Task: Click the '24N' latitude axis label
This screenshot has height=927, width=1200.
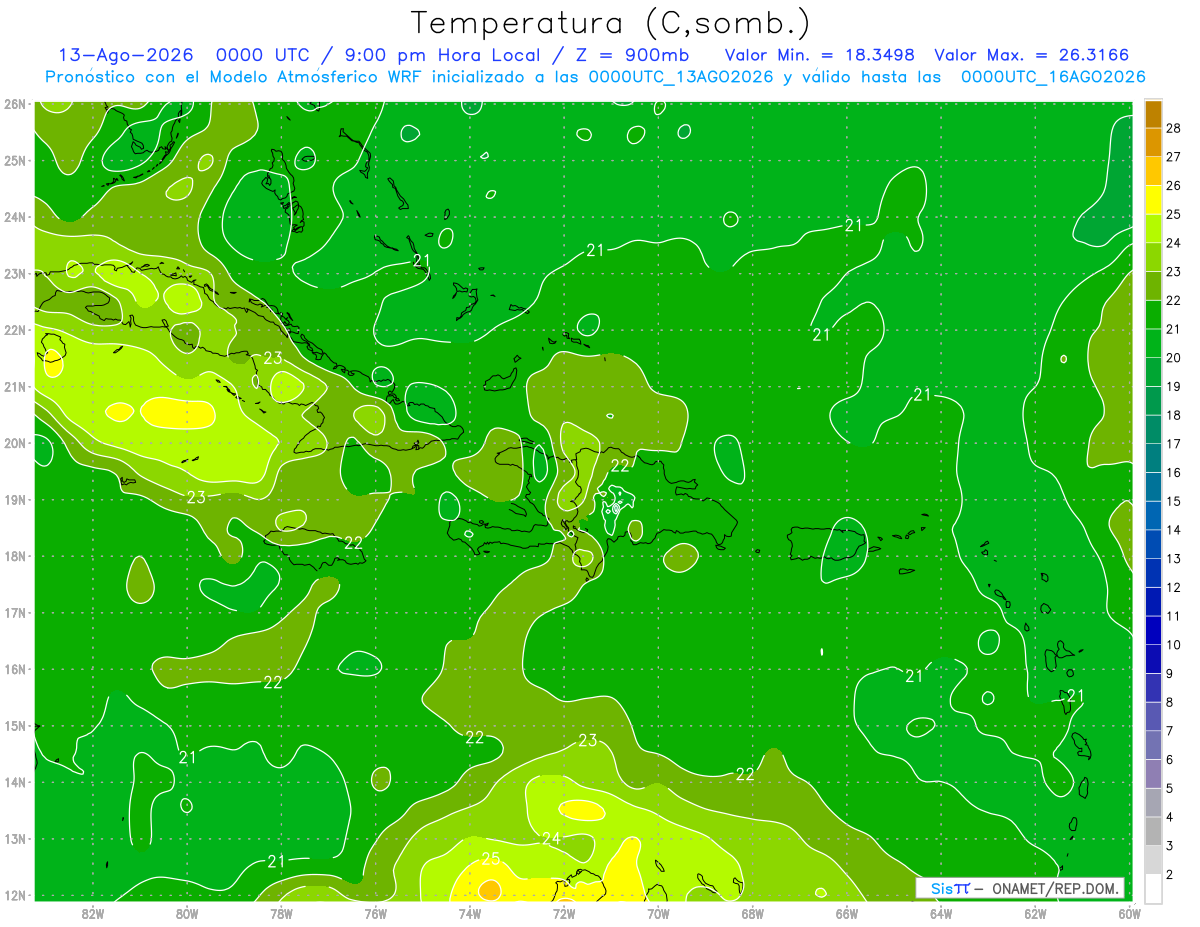Action: coord(15,217)
